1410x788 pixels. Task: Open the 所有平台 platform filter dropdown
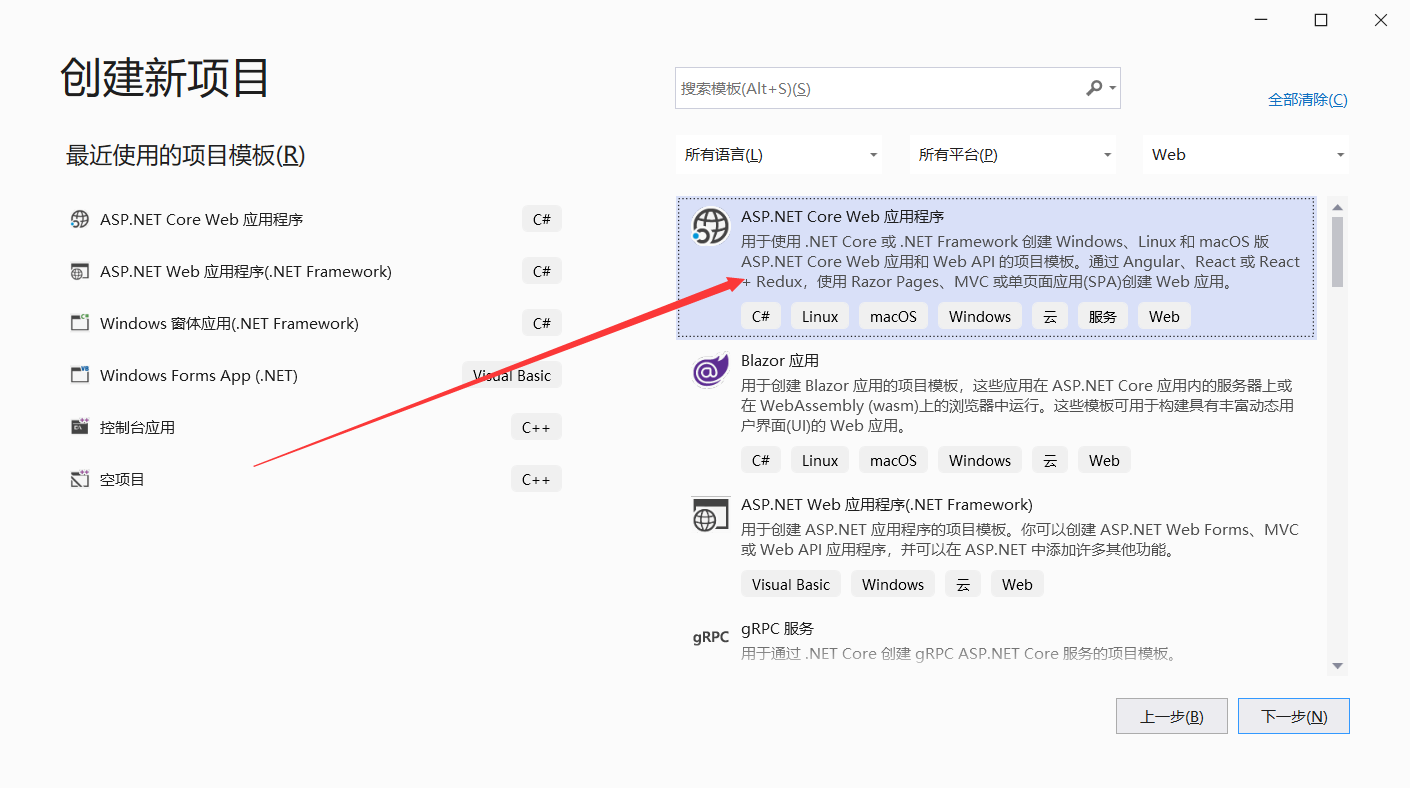pos(1013,155)
